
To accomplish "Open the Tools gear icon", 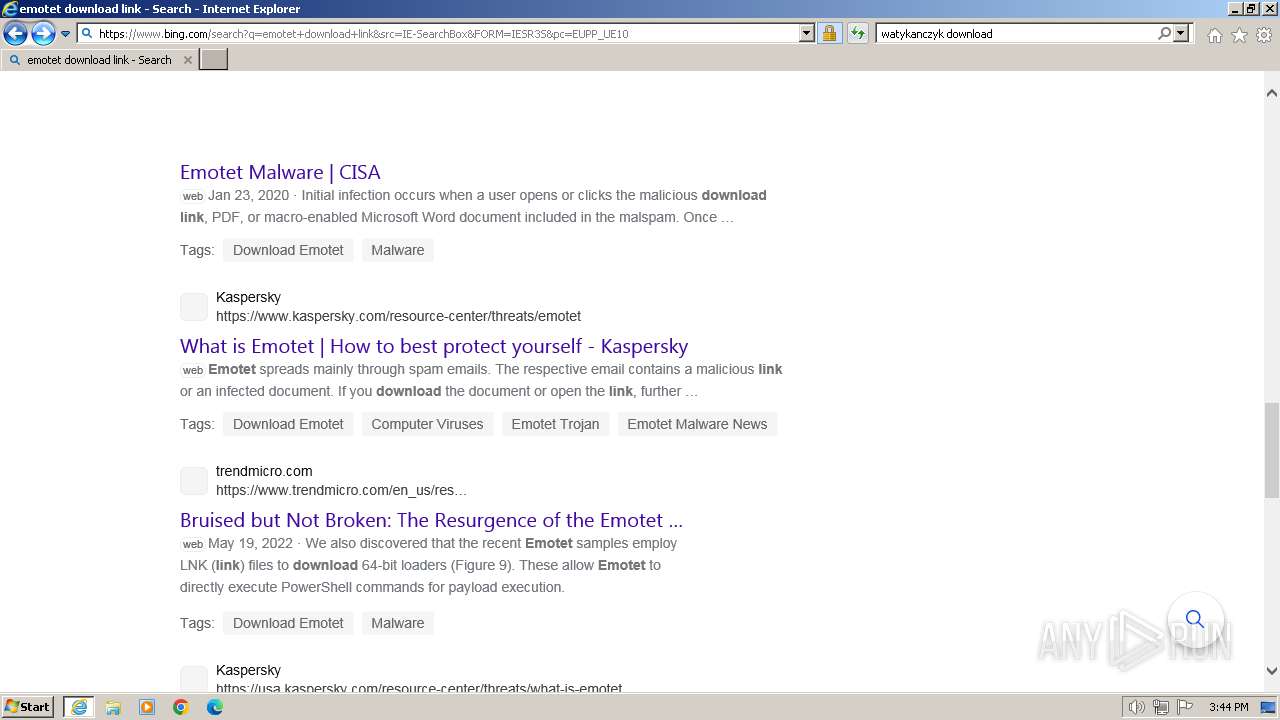I will (1264, 35).
